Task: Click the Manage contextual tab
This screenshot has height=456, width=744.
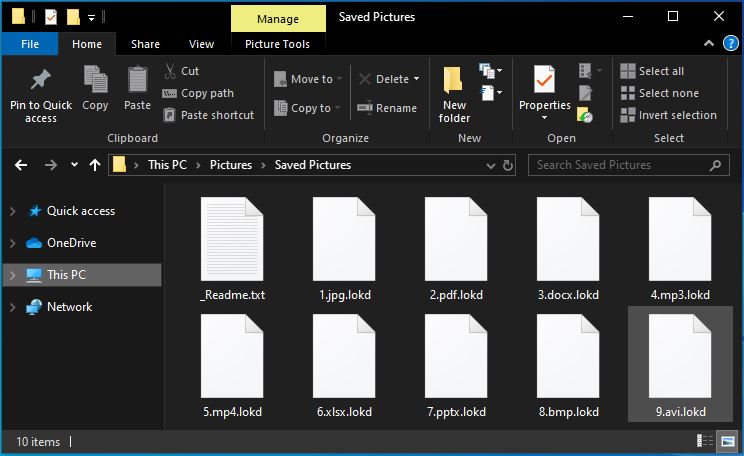Action: pos(278,19)
